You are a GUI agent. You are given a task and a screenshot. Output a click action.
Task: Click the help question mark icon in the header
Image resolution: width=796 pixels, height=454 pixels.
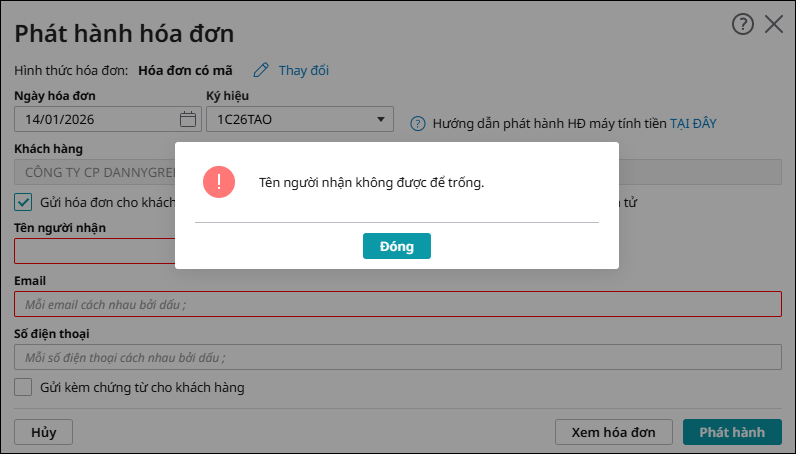pyautogui.click(x=742, y=25)
